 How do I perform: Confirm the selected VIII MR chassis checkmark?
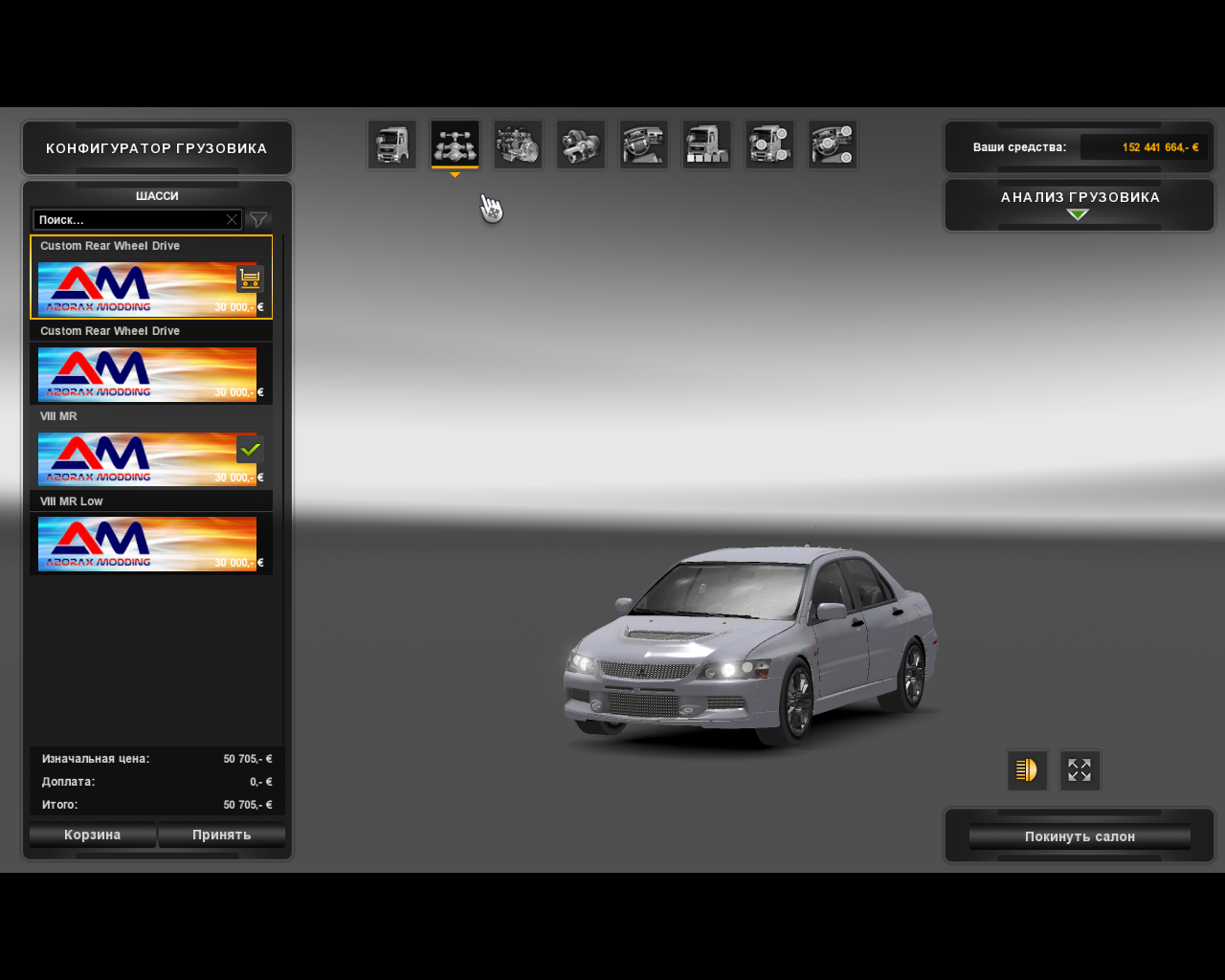click(x=249, y=447)
